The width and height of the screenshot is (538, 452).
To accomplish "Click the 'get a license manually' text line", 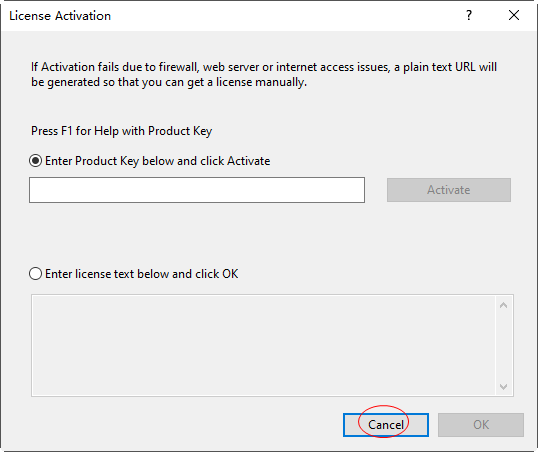I will [169, 82].
